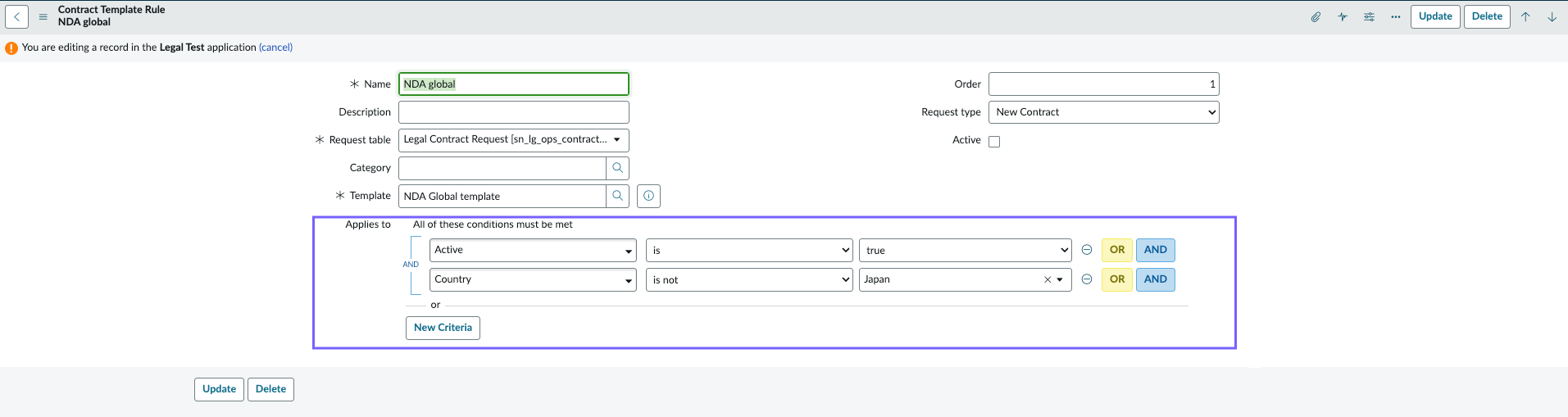The width and height of the screenshot is (1568, 417).
Task: Click the Delete button in the header
Action: pyautogui.click(x=1487, y=16)
